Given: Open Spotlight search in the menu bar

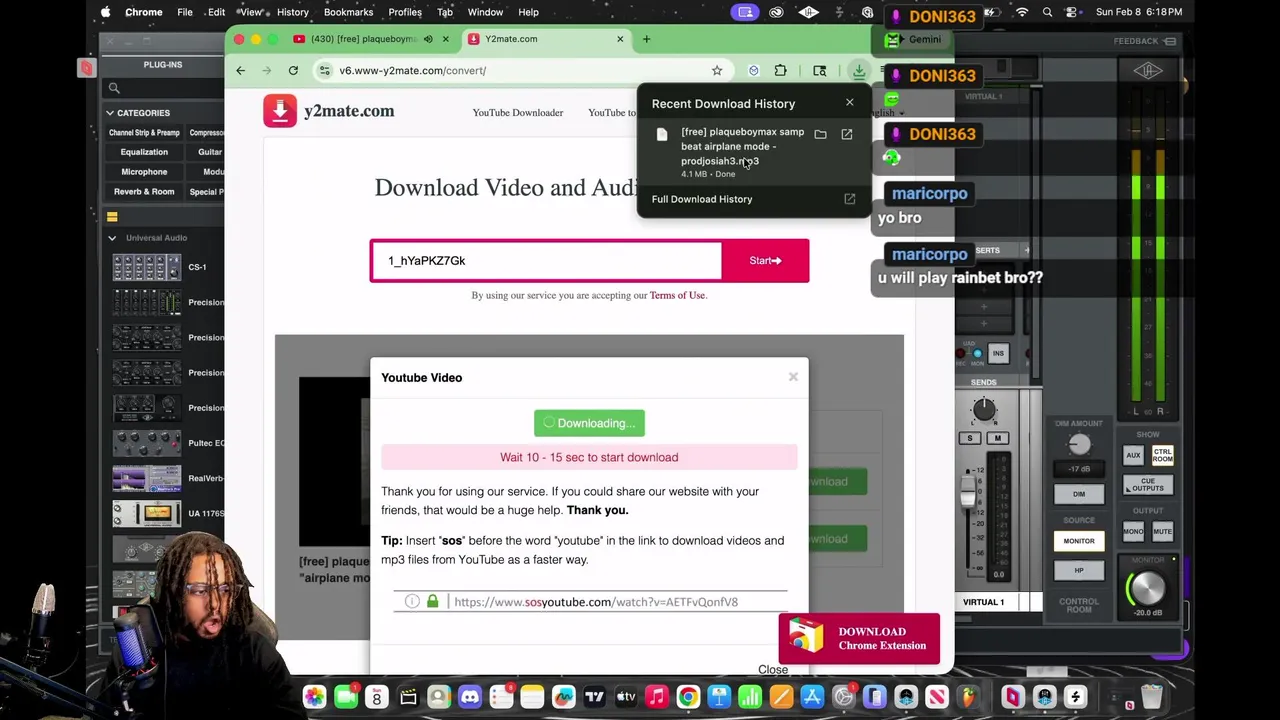Looking at the screenshot, I should pos(1047,12).
